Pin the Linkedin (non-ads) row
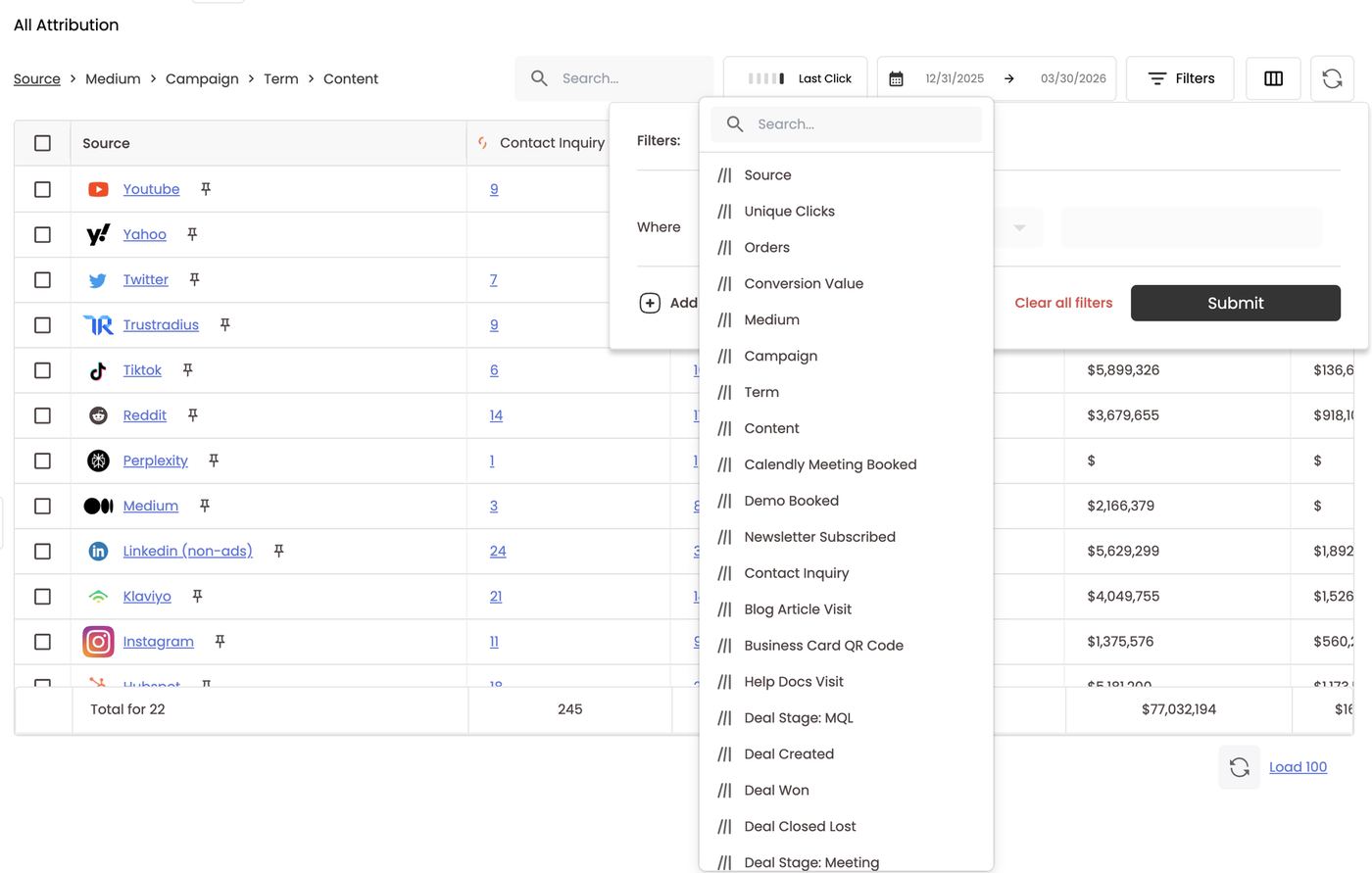 [278, 551]
